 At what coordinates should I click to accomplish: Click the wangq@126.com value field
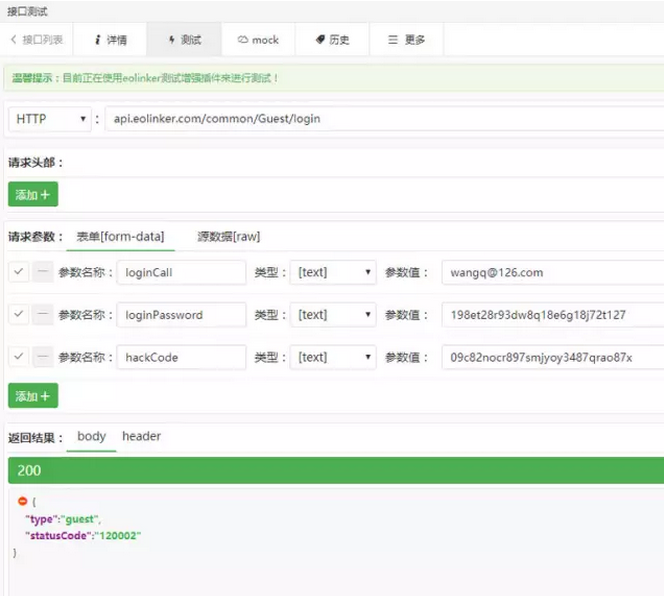(553, 272)
